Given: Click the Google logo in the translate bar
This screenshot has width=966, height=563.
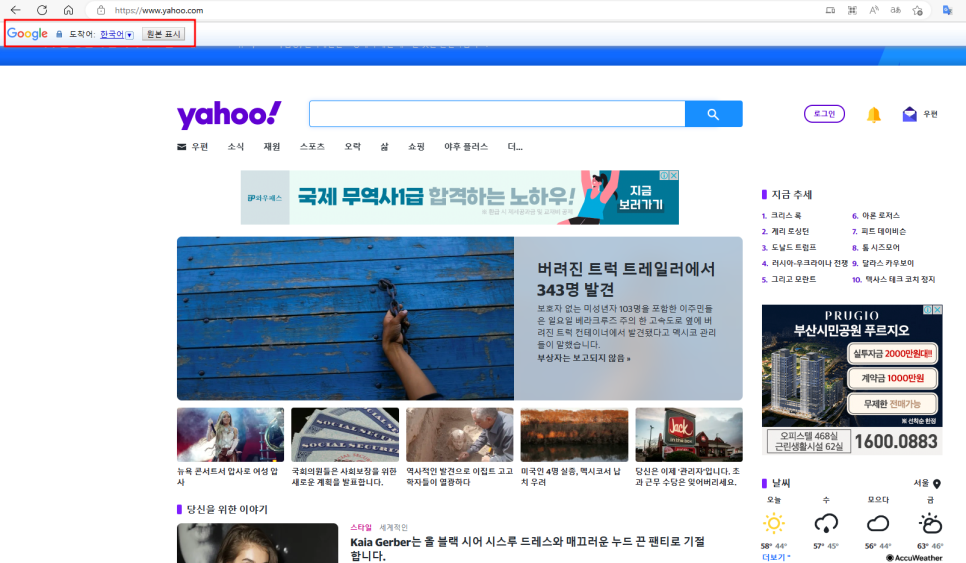Looking at the screenshot, I should 27,34.
